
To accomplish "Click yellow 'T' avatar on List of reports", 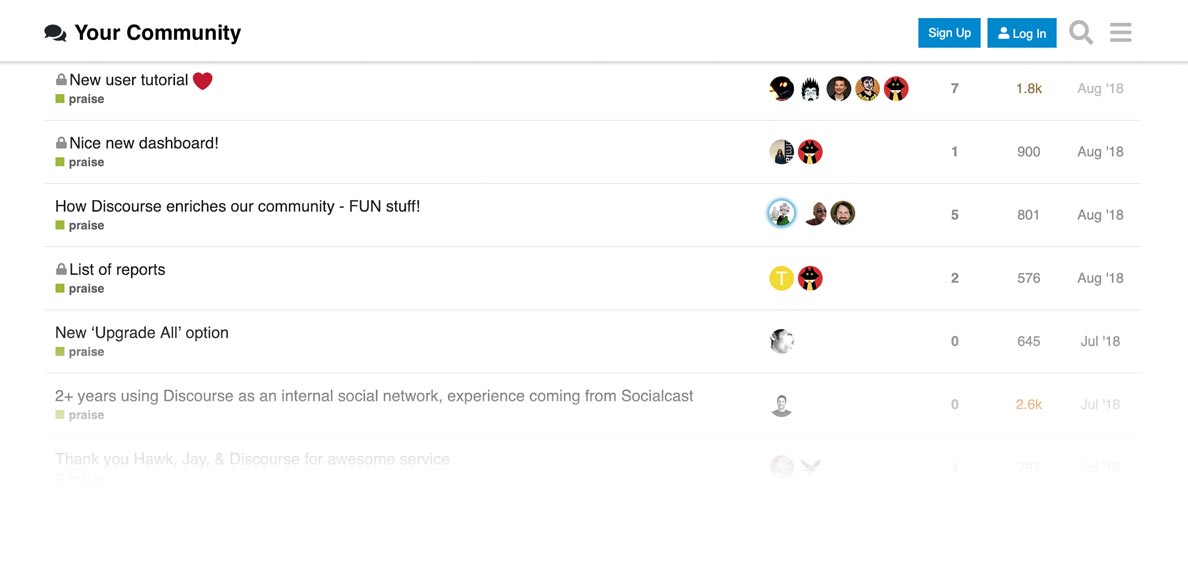I will click(x=781, y=278).
